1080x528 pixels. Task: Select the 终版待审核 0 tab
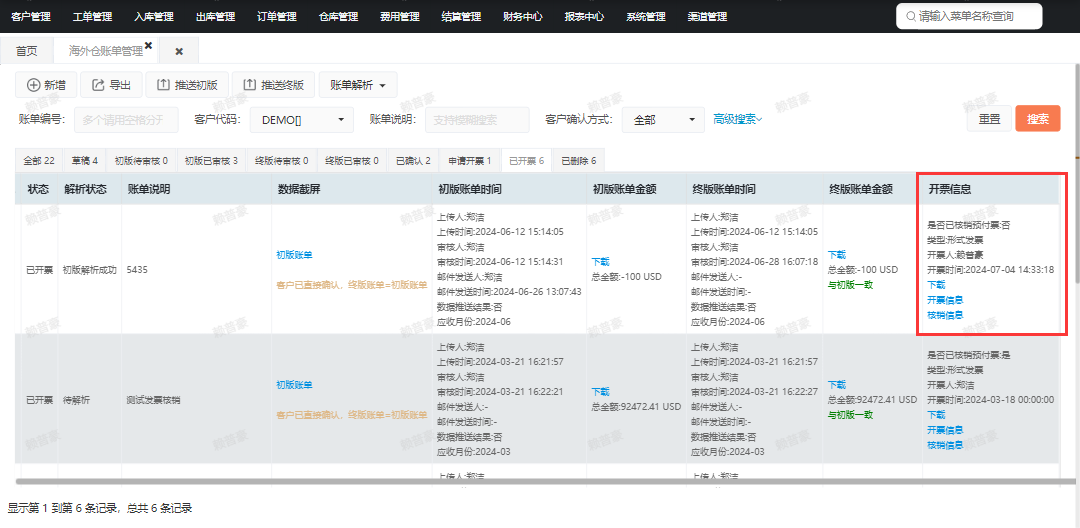point(282,160)
